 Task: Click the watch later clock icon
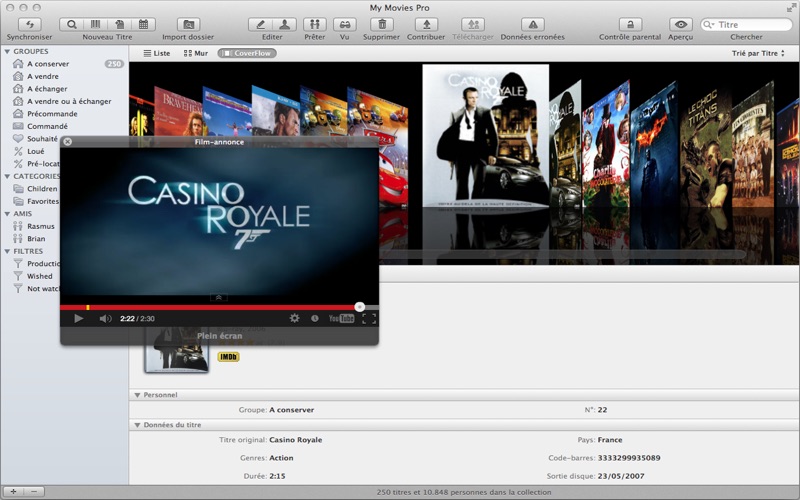pos(315,318)
